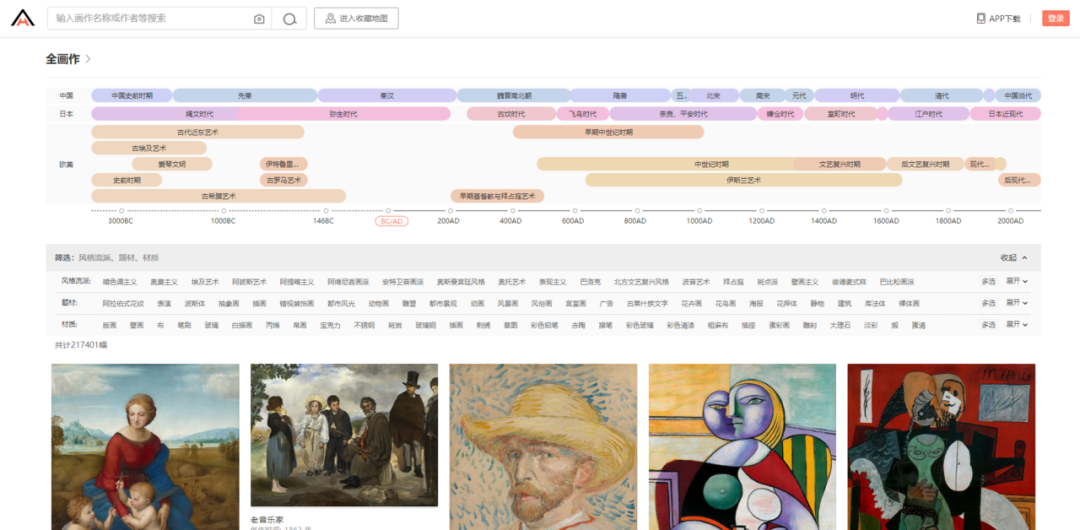
Task: Expand the 风格流派 row with 展开
Action: [x=1017, y=281]
